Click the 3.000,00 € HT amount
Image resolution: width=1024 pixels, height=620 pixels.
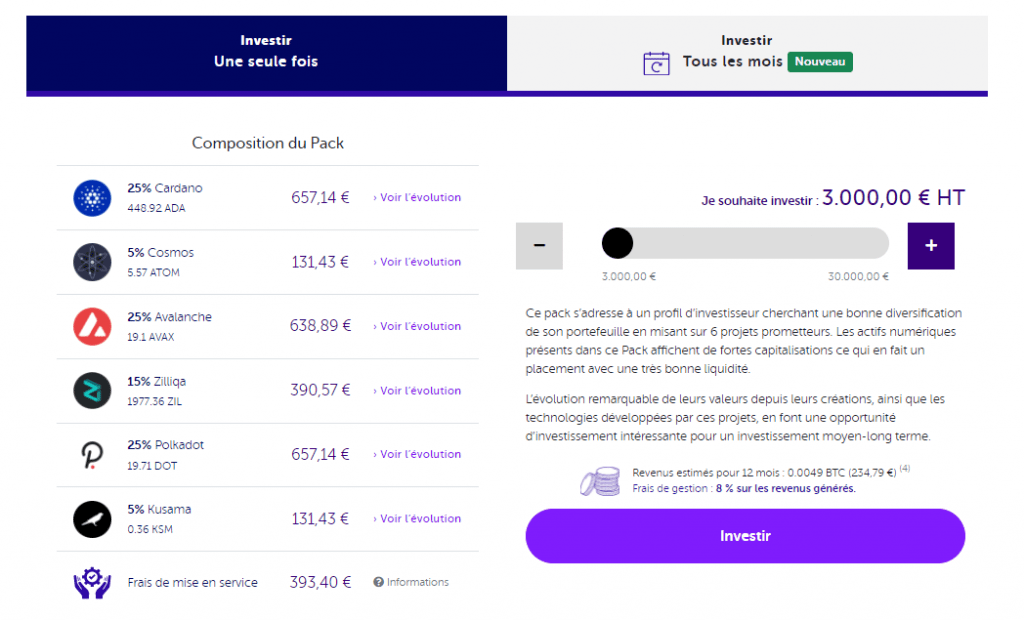893,197
